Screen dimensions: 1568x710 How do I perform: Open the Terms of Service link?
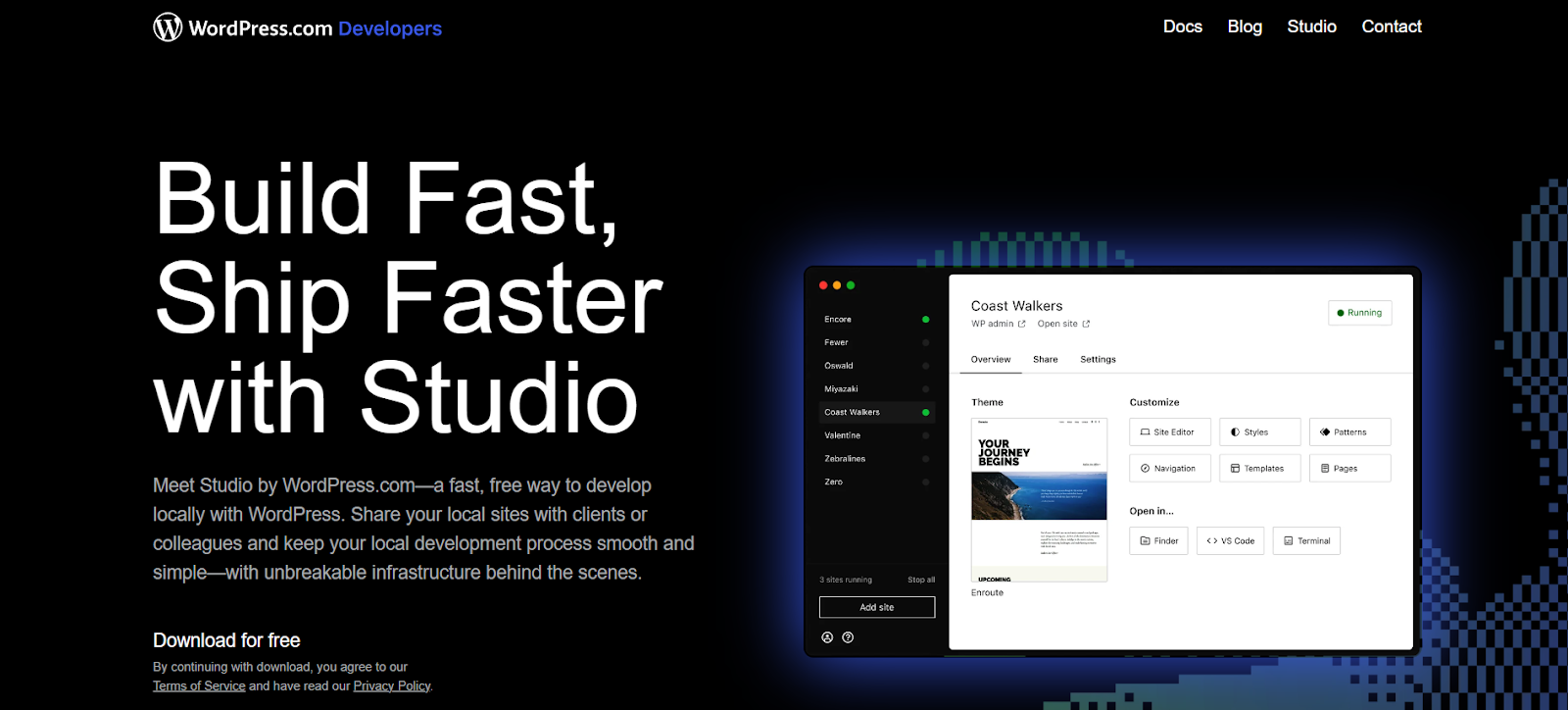199,685
